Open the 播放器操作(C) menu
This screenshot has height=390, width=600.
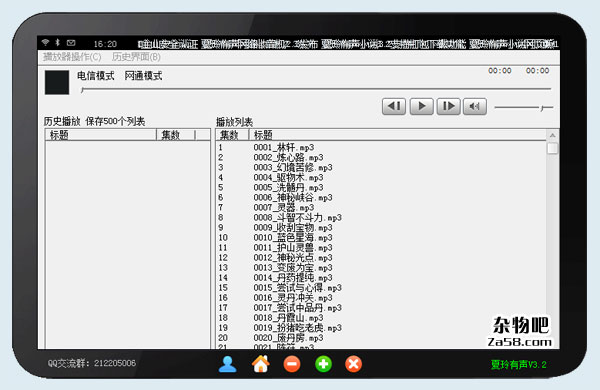tap(72, 57)
